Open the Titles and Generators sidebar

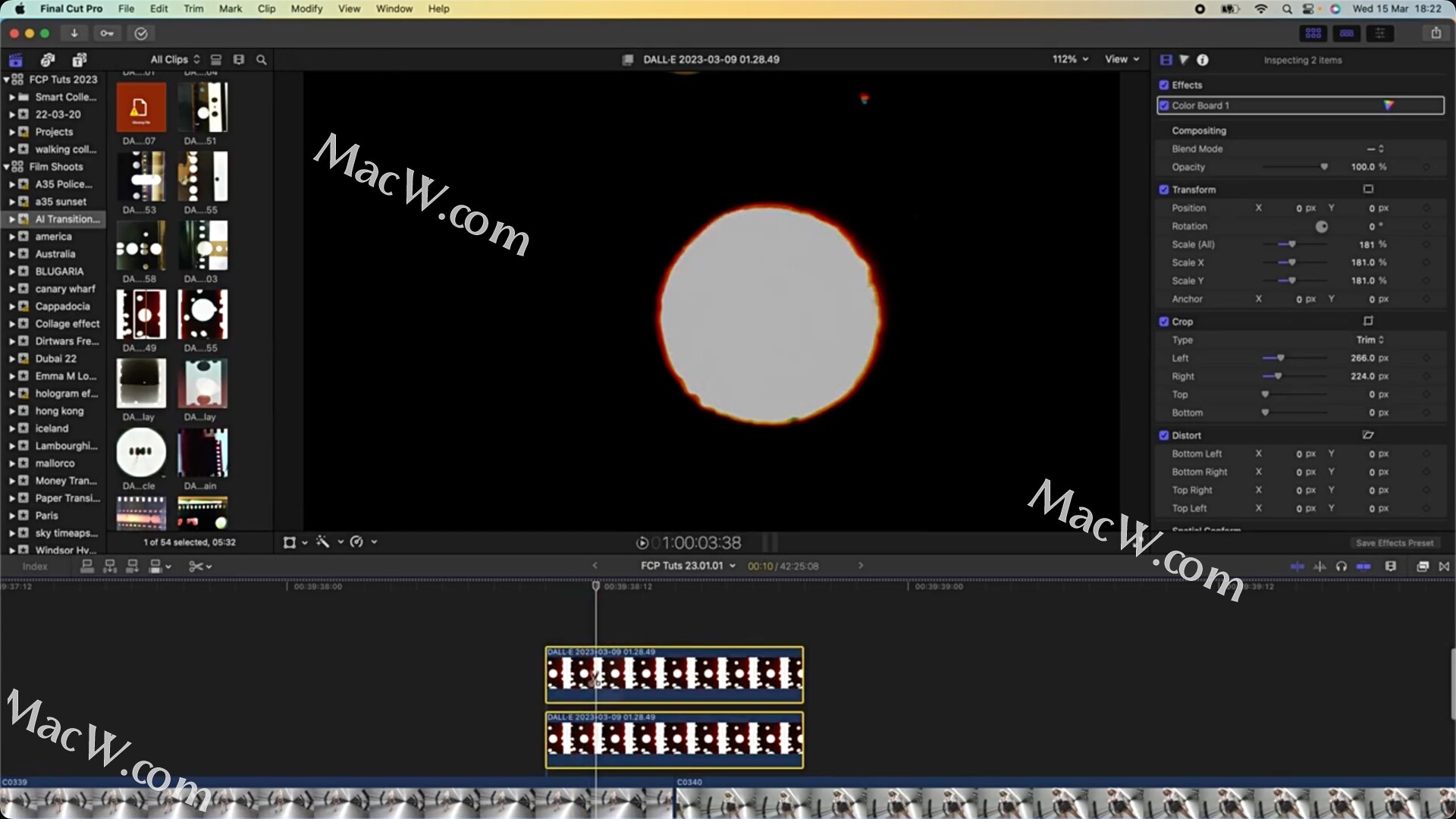[79, 60]
